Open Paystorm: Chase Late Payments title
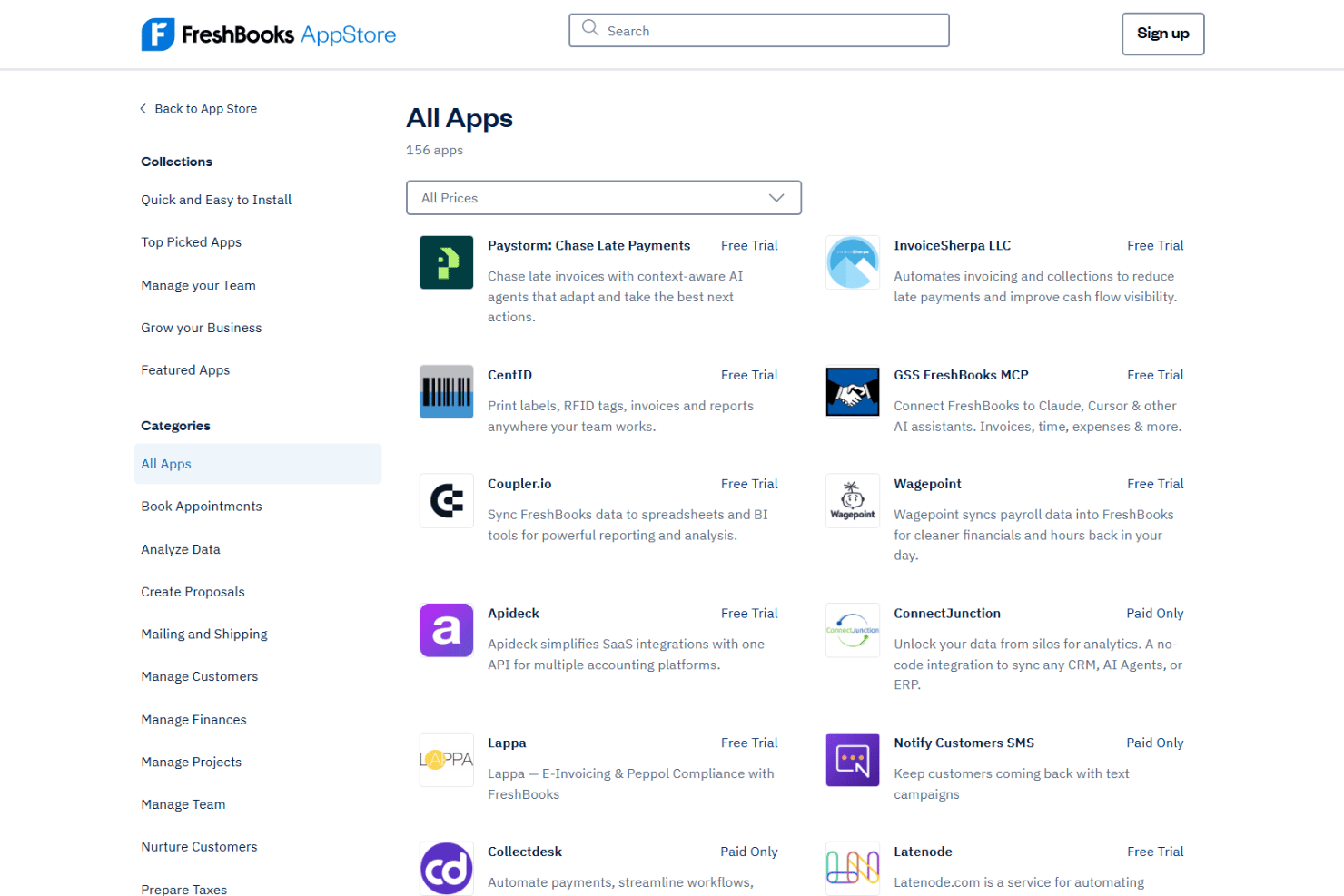The height and width of the screenshot is (896, 1344). click(589, 246)
